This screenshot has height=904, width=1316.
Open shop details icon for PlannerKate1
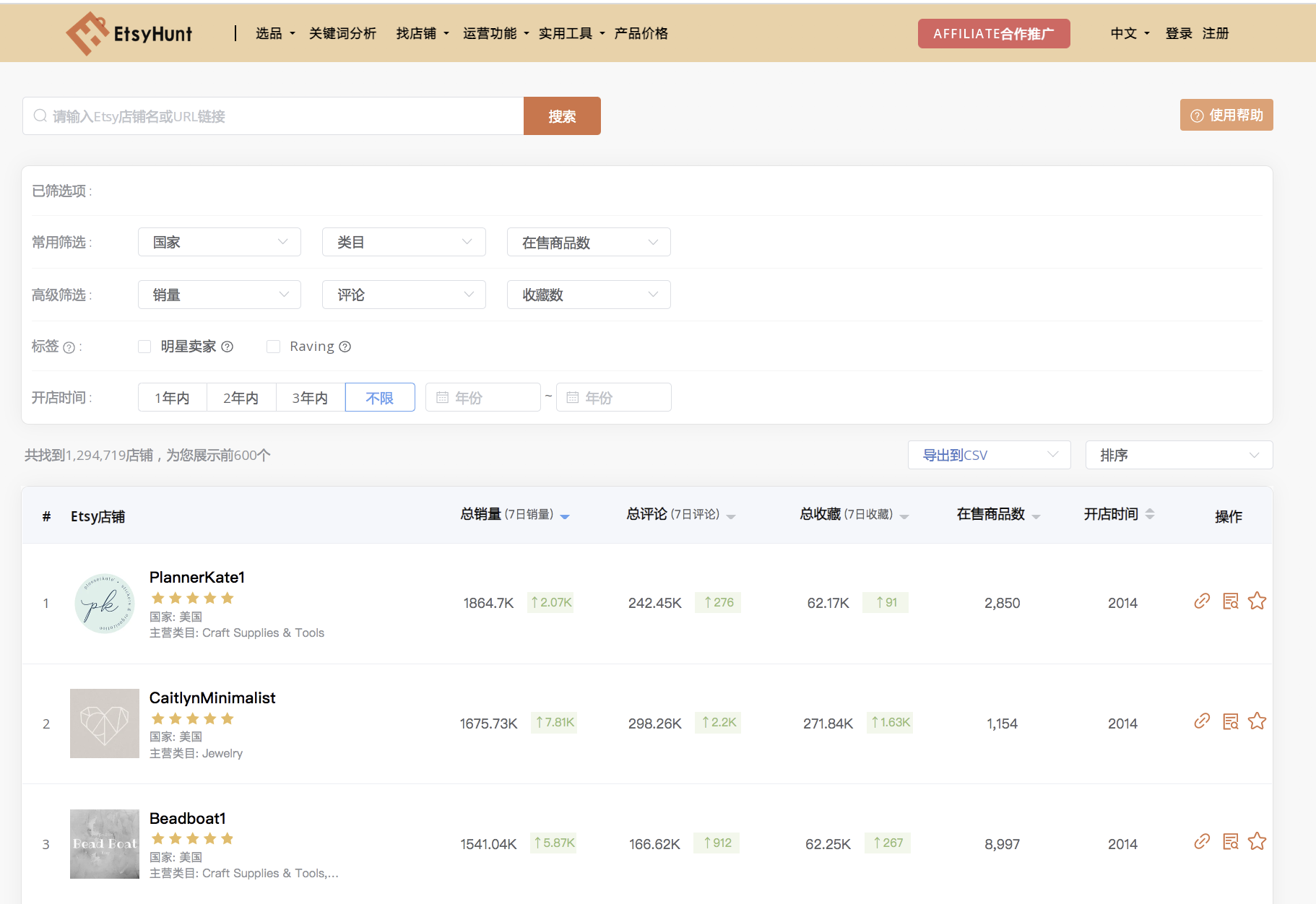click(1230, 601)
